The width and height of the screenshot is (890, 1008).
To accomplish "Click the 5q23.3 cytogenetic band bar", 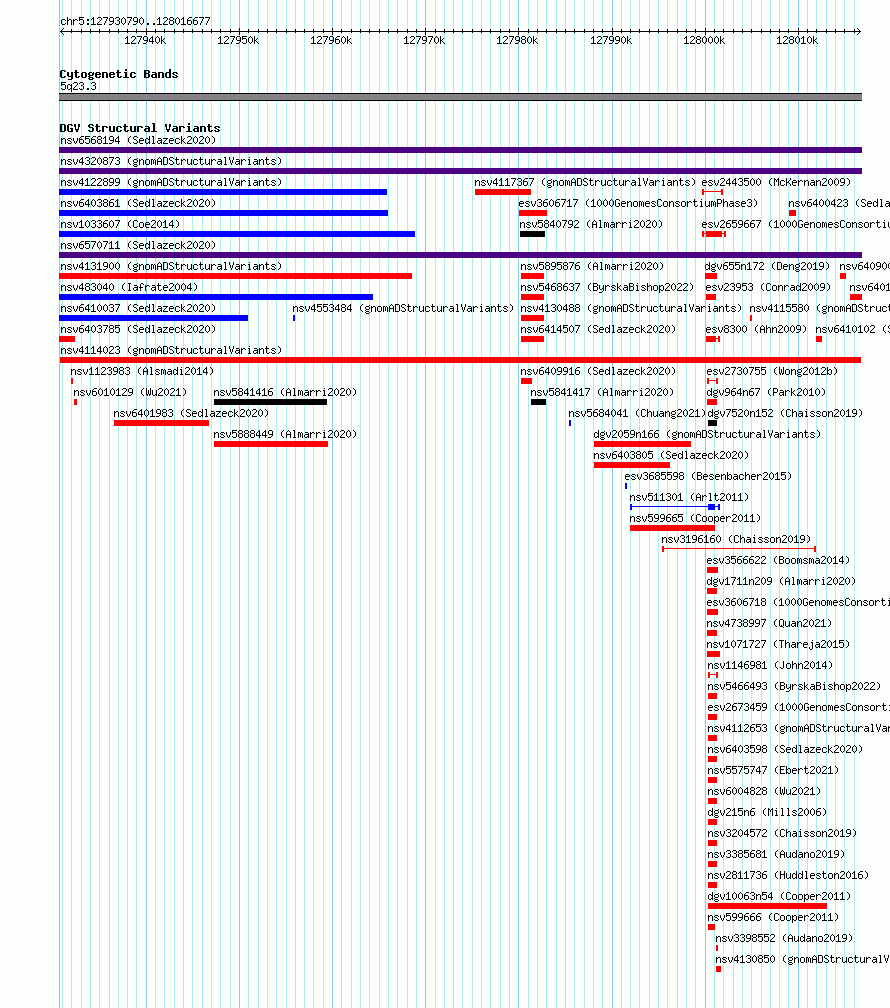I will (460, 97).
